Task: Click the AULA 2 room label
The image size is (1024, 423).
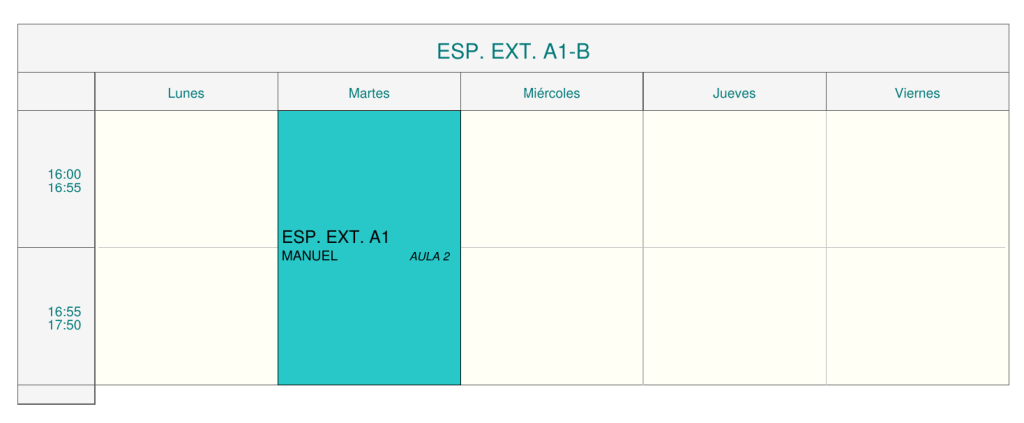Action: coord(429,257)
